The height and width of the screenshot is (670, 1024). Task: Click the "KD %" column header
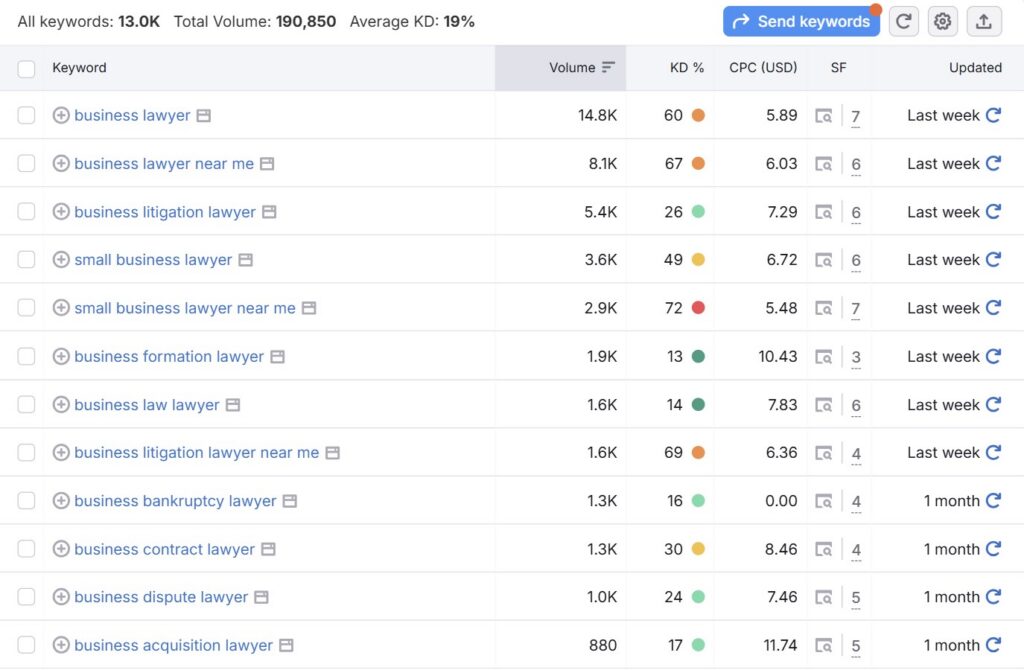point(686,68)
